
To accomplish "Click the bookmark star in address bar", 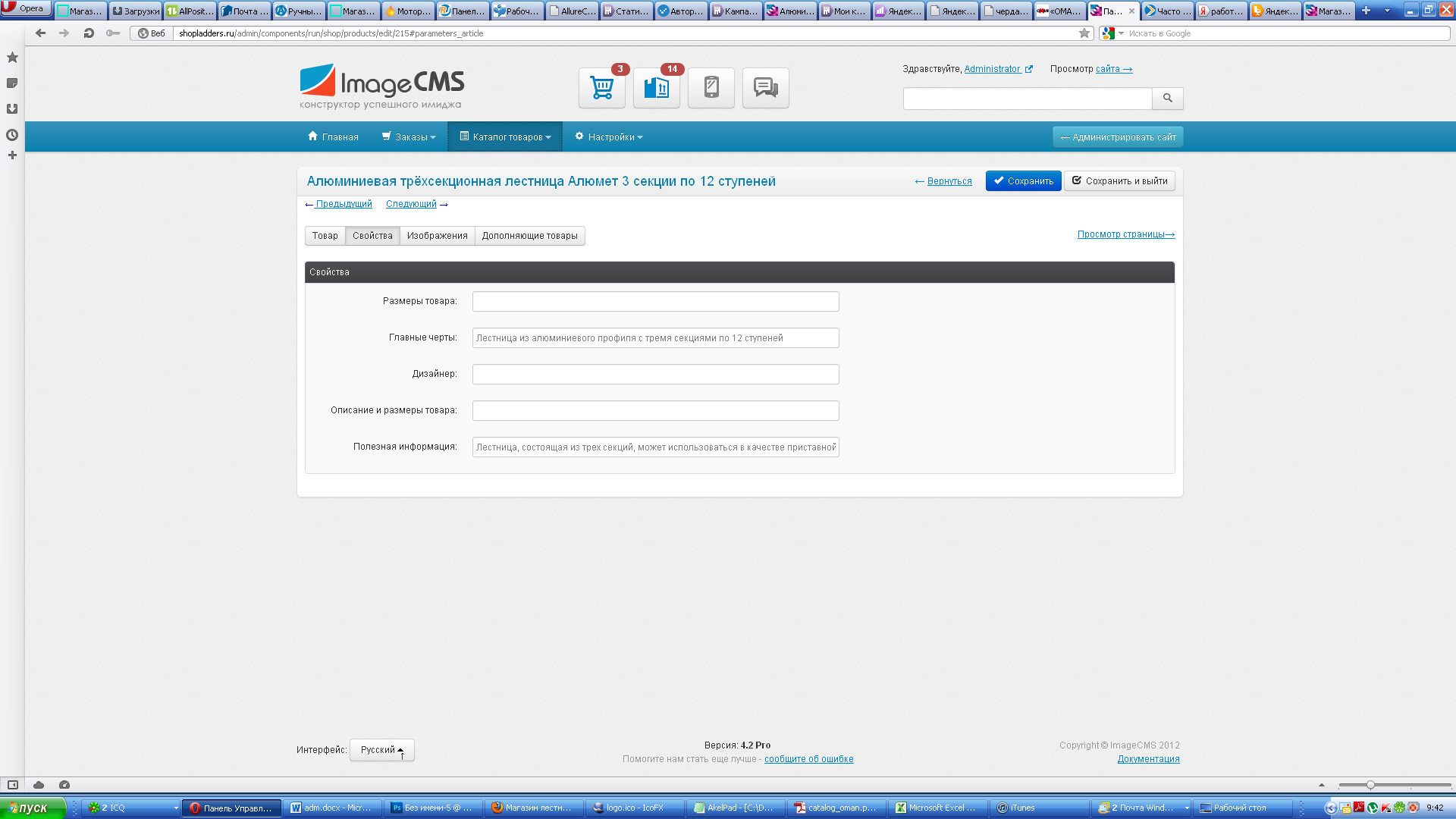I will [x=1084, y=33].
